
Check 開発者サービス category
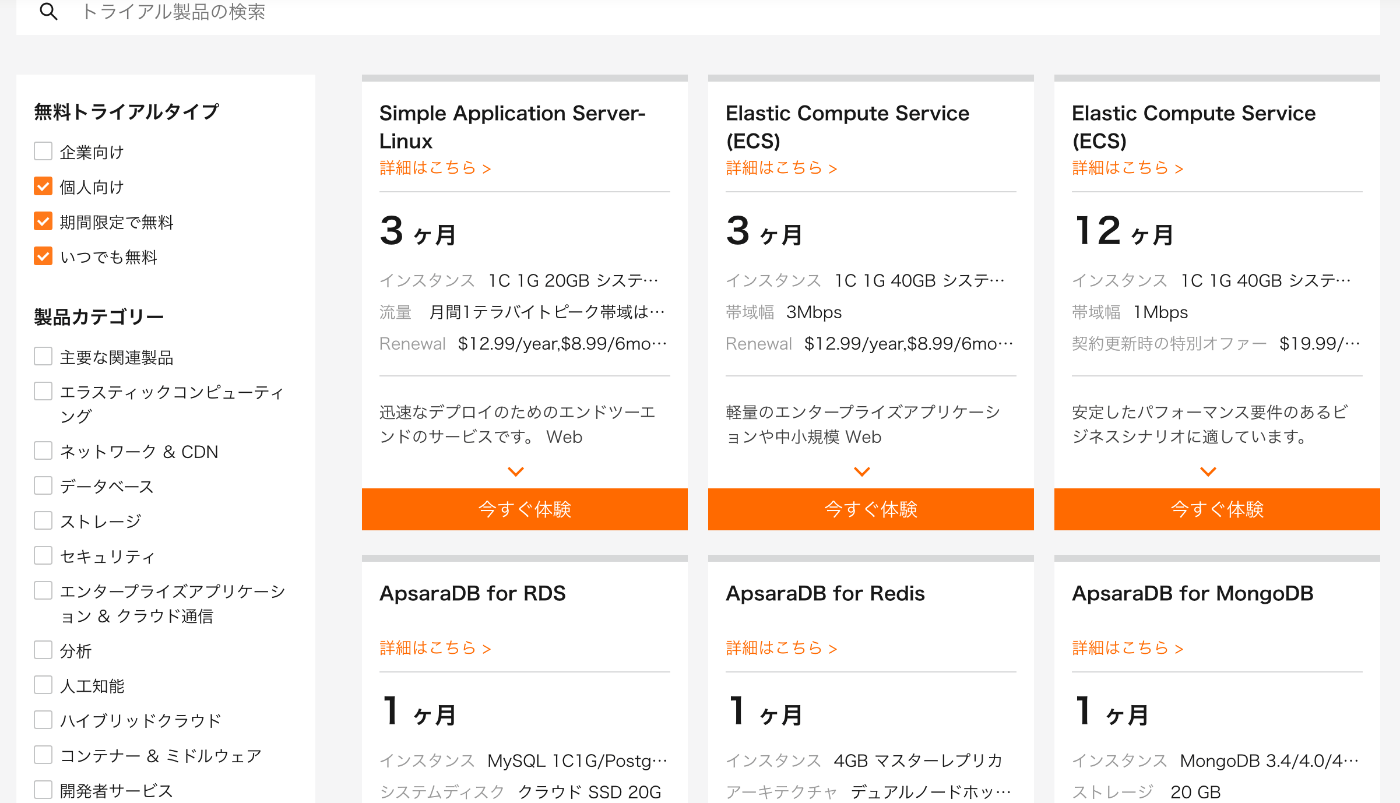pyautogui.click(x=43, y=790)
